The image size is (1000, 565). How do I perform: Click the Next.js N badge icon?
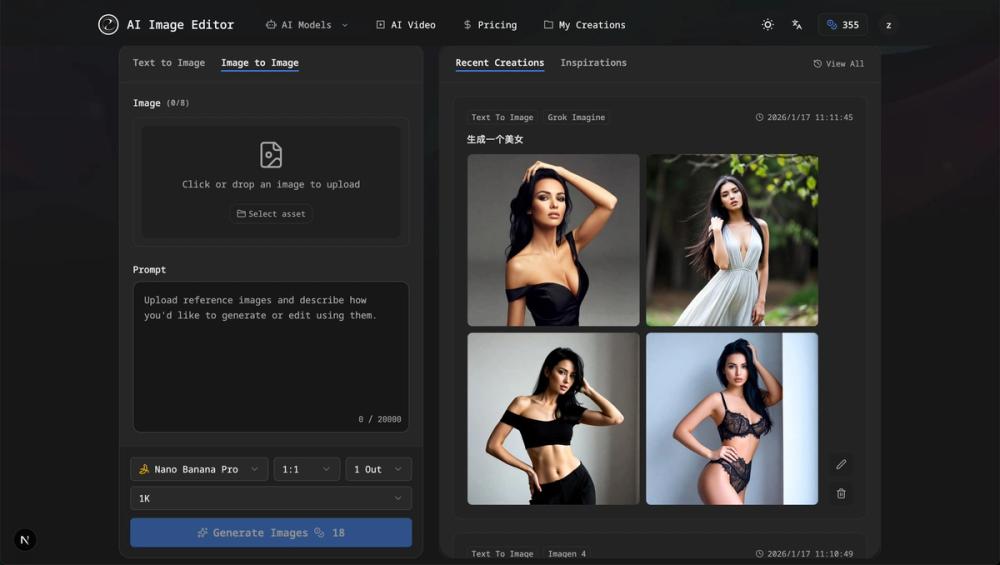coord(25,540)
